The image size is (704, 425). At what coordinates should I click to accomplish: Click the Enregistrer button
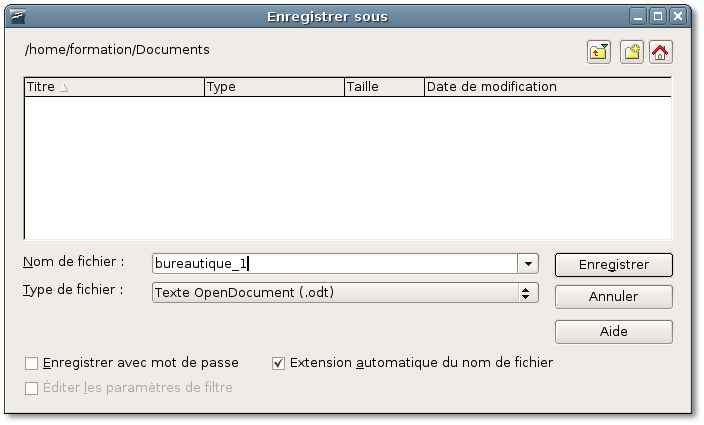(614, 265)
